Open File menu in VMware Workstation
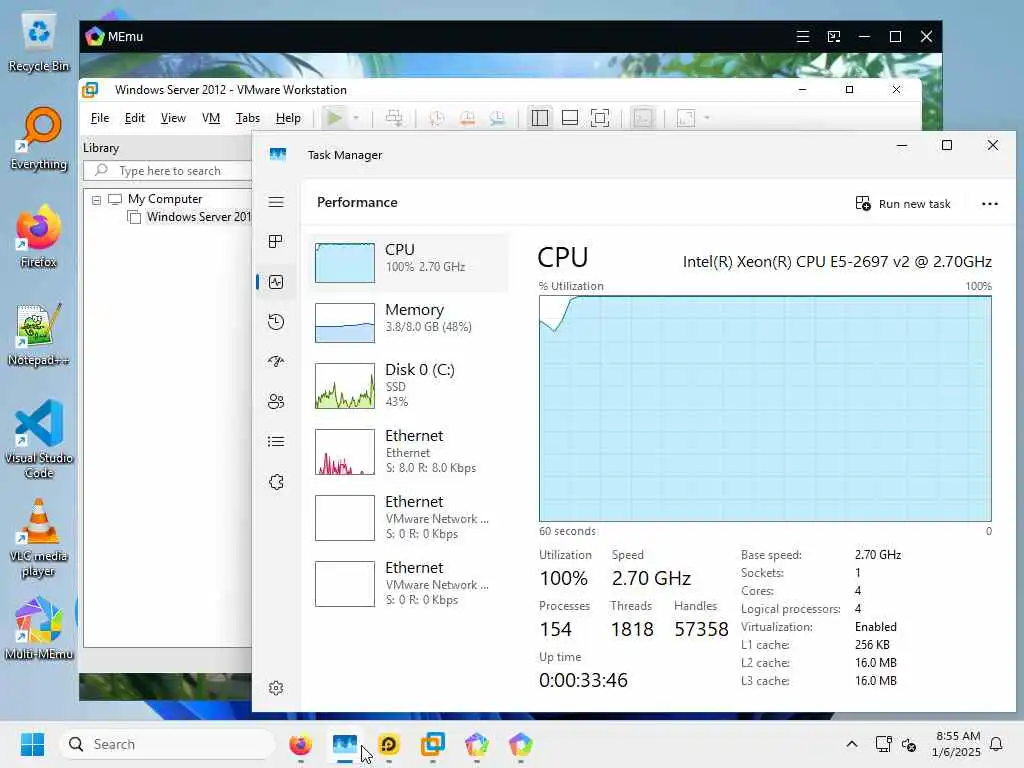 [x=100, y=118]
